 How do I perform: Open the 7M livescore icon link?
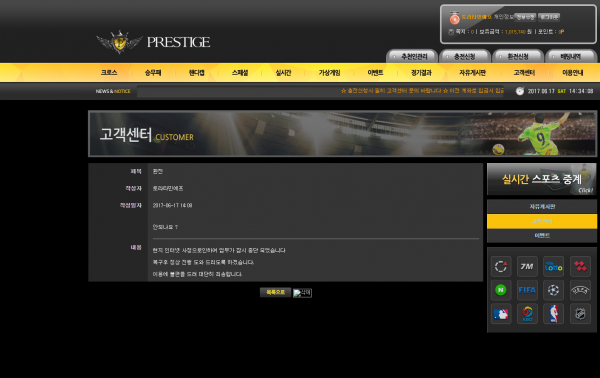527,266
